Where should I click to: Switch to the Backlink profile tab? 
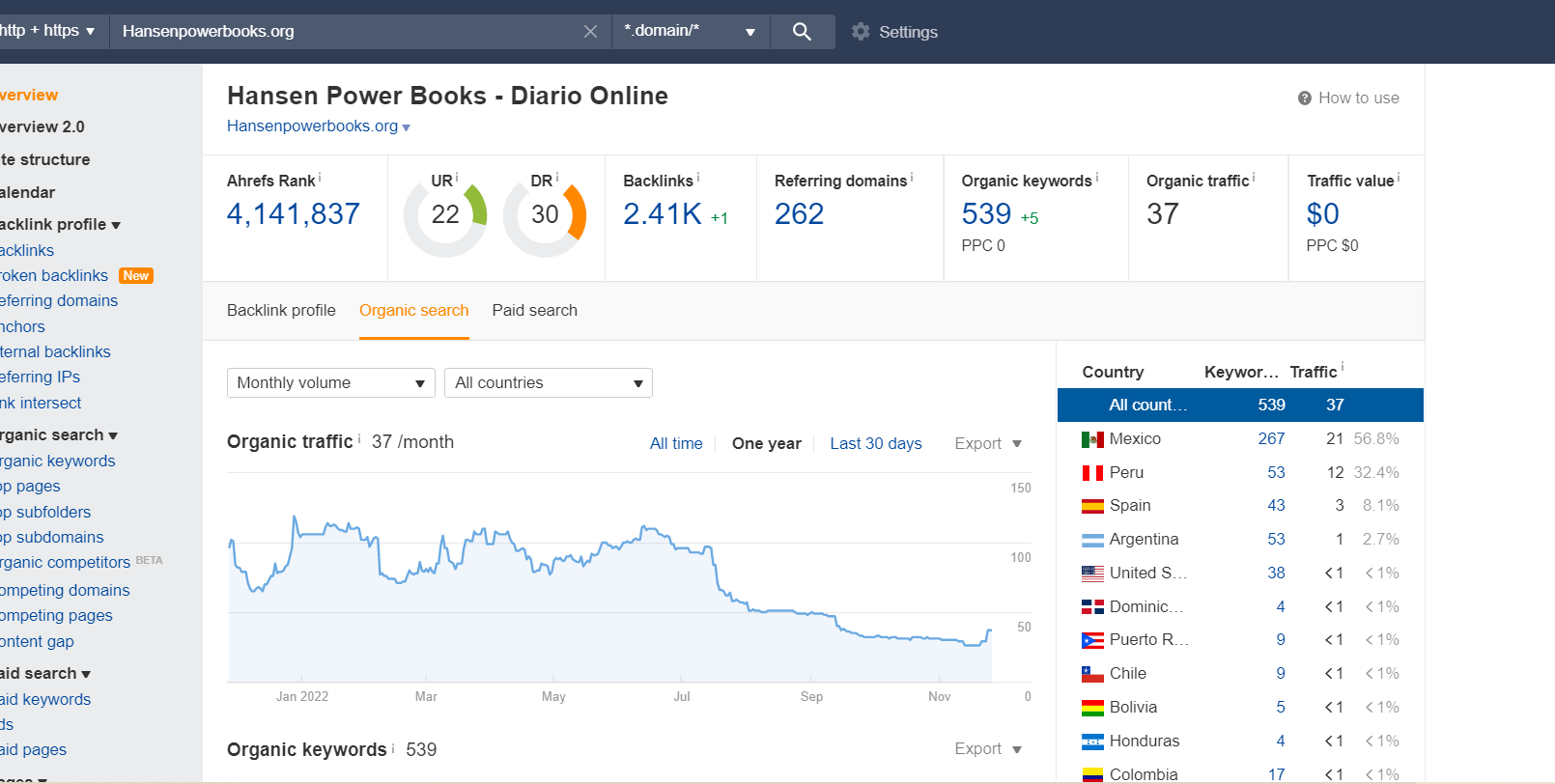[281, 310]
